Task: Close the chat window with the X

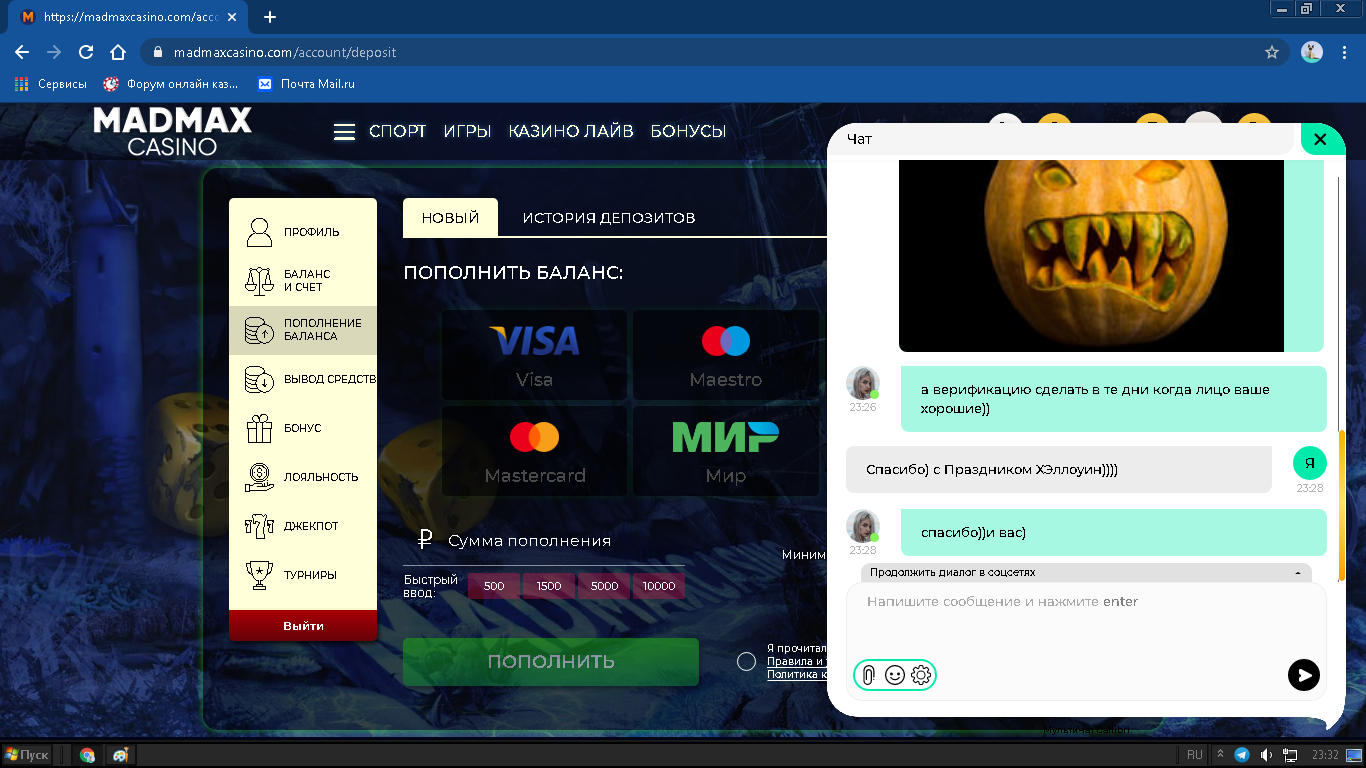Action: [1320, 139]
